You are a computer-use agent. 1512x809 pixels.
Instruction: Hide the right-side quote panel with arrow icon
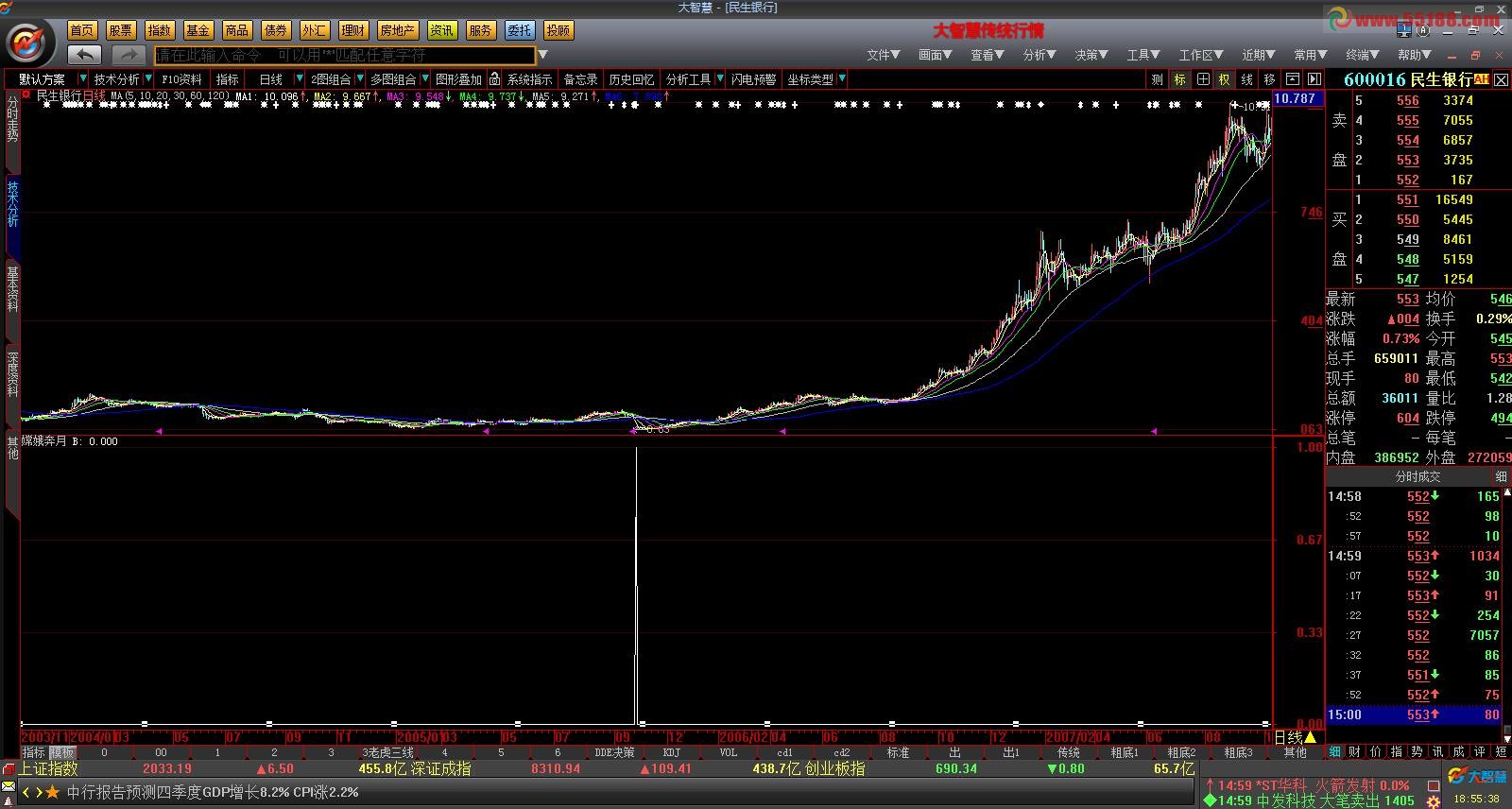click(x=1314, y=79)
